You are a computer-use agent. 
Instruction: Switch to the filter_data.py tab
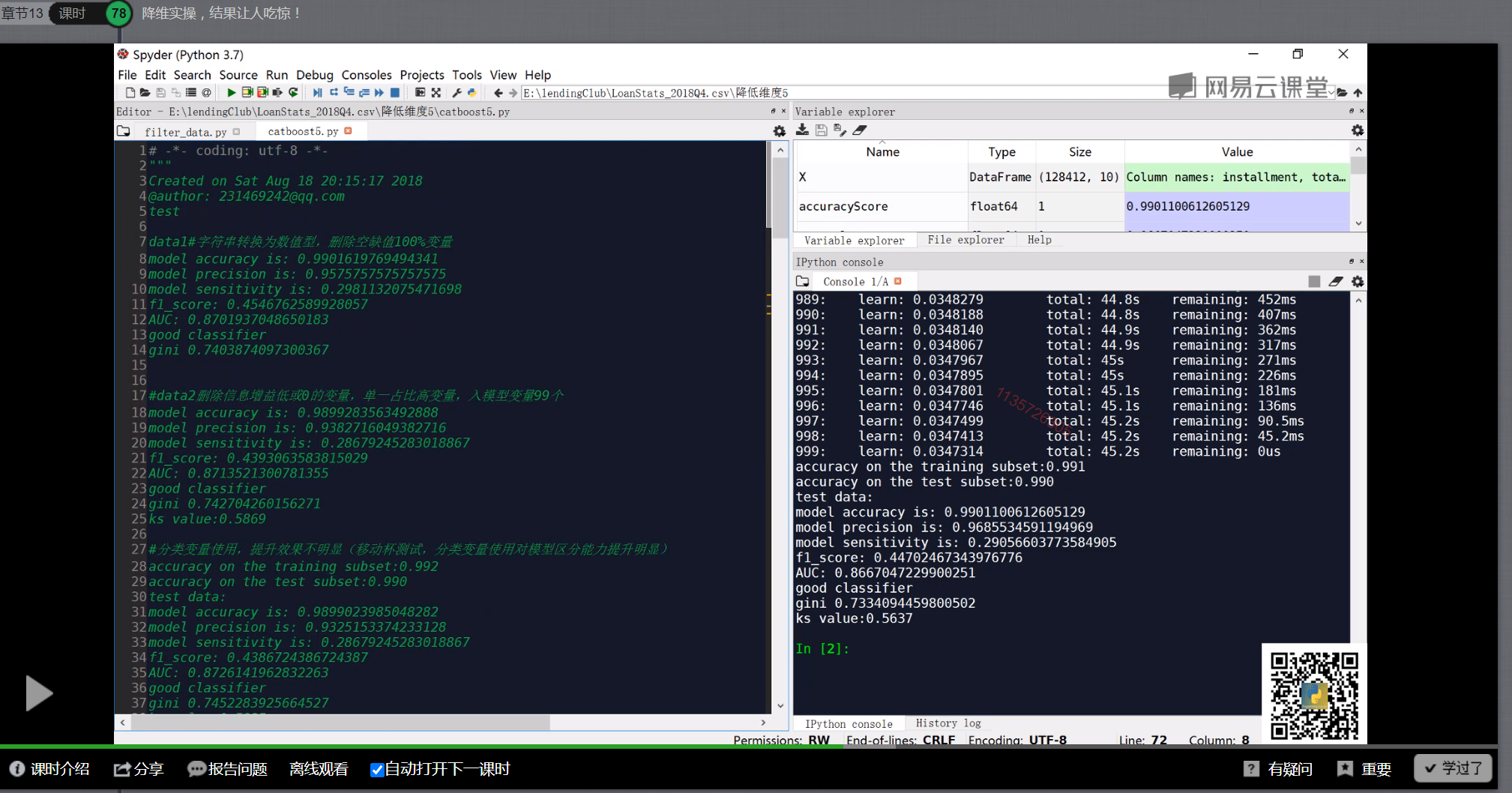click(186, 132)
